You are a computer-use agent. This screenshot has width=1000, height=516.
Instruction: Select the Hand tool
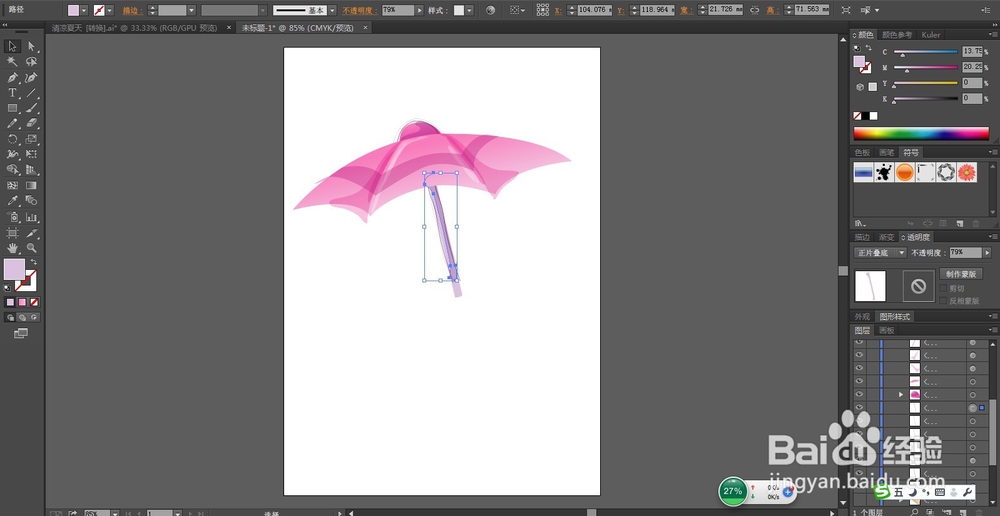(12, 248)
